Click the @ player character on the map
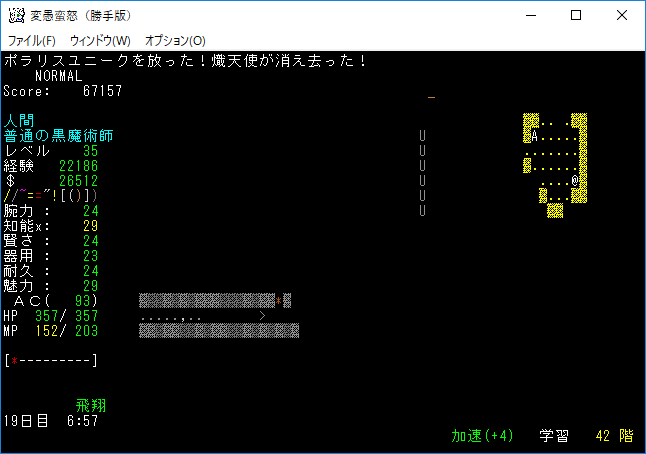Image resolution: width=646 pixels, height=454 pixels. coord(575,182)
